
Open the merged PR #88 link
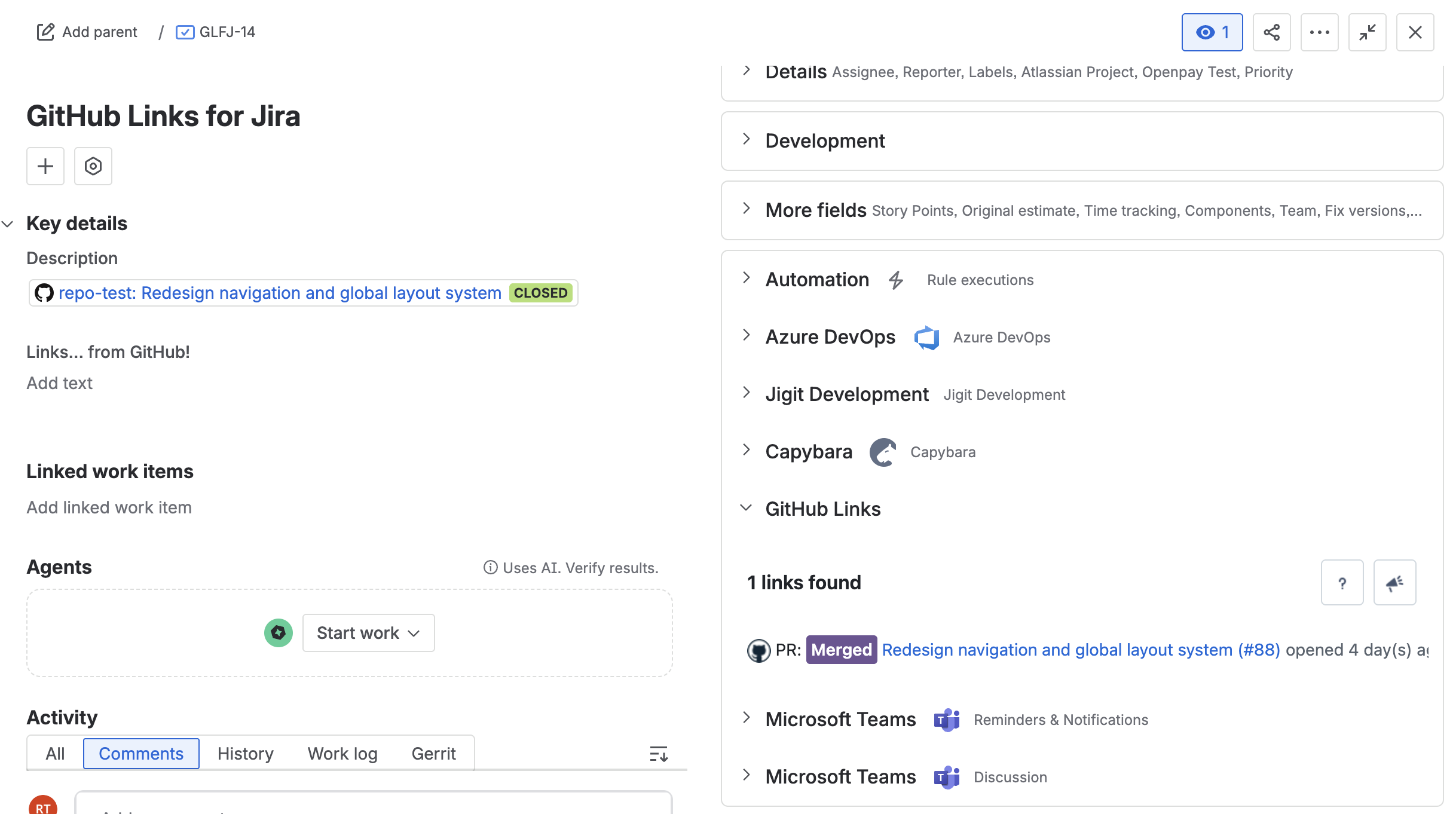pos(1081,650)
